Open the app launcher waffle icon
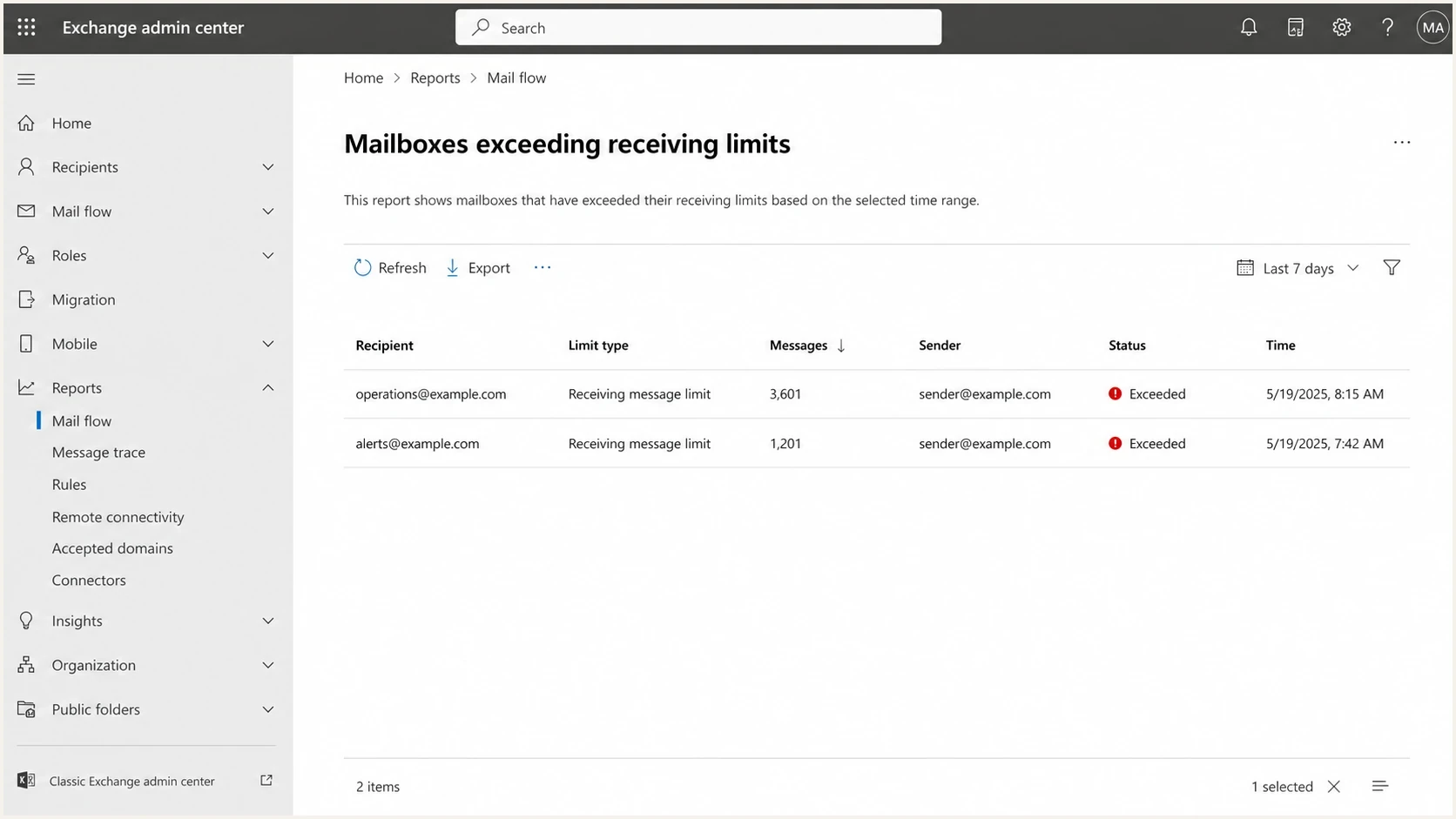The width and height of the screenshot is (1456, 819). 26,27
